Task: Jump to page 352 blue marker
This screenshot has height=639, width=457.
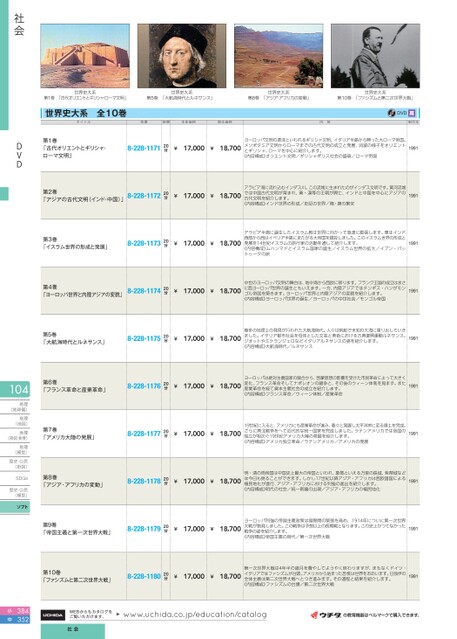Action: [x=15, y=619]
